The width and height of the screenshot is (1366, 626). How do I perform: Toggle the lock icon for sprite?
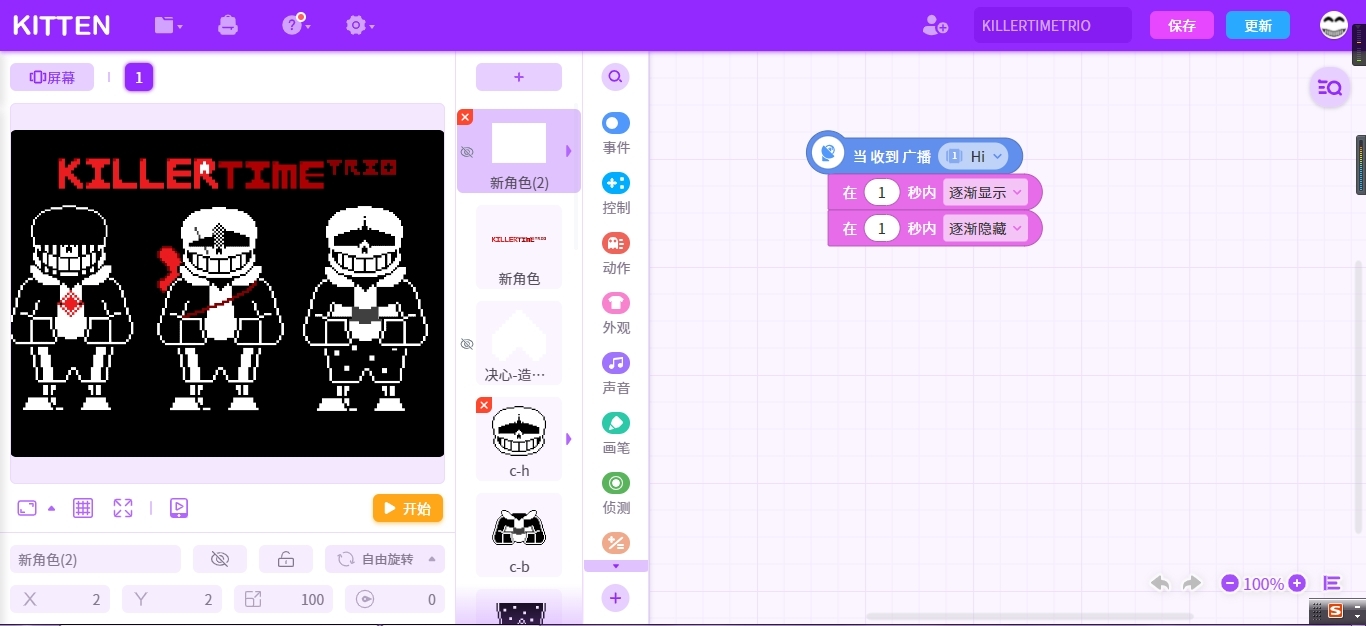click(x=286, y=559)
